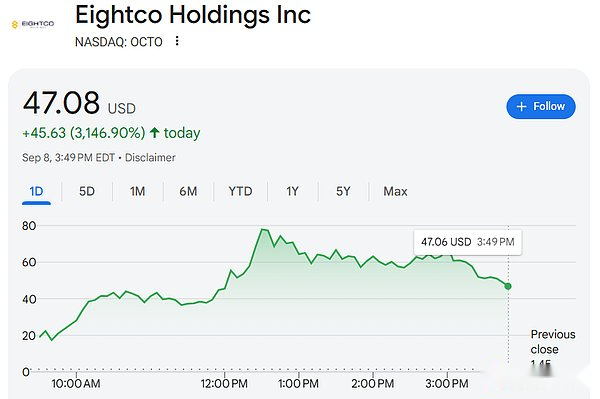Click the Eightco Holdings Inc title
This screenshot has height=399, width=600.
tap(193, 15)
